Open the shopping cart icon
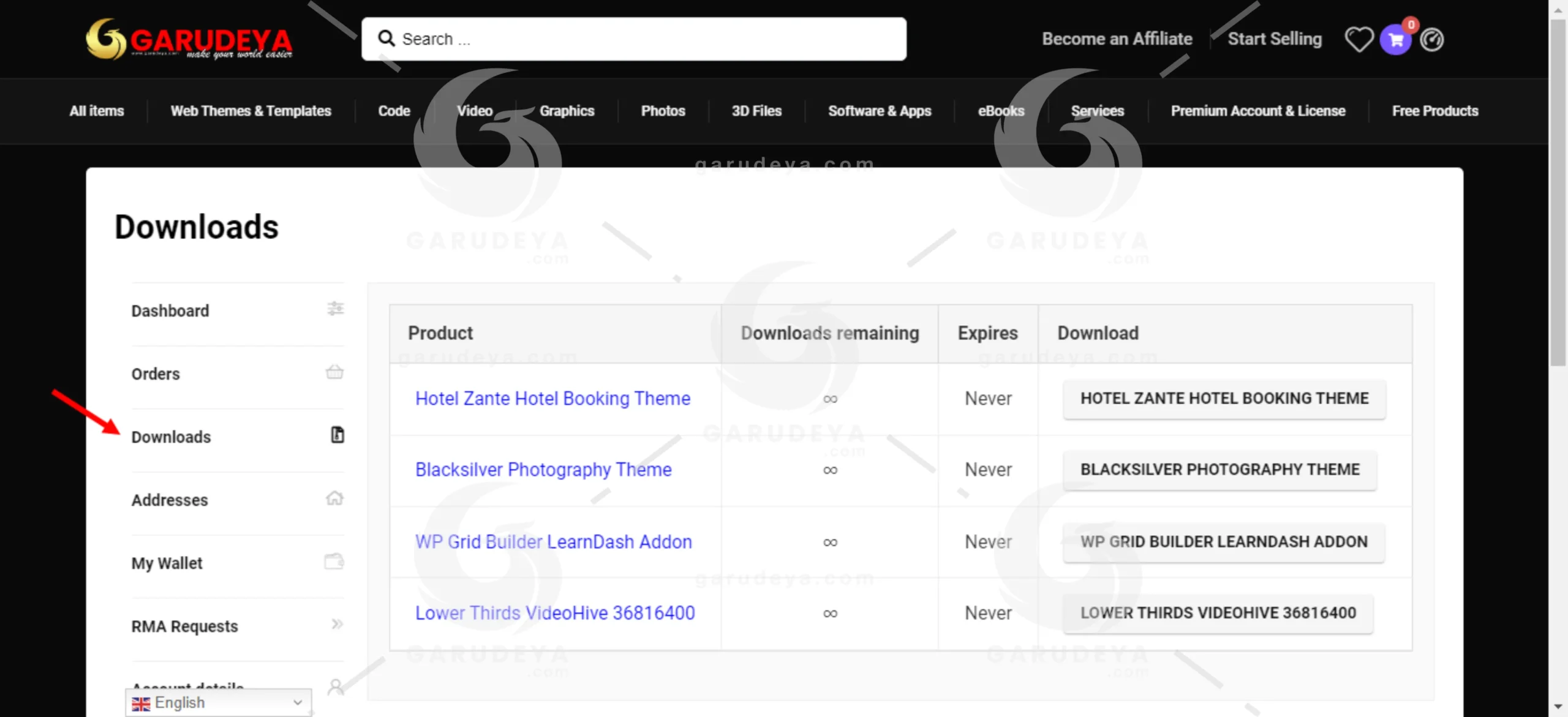 [x=1396, y=40]
